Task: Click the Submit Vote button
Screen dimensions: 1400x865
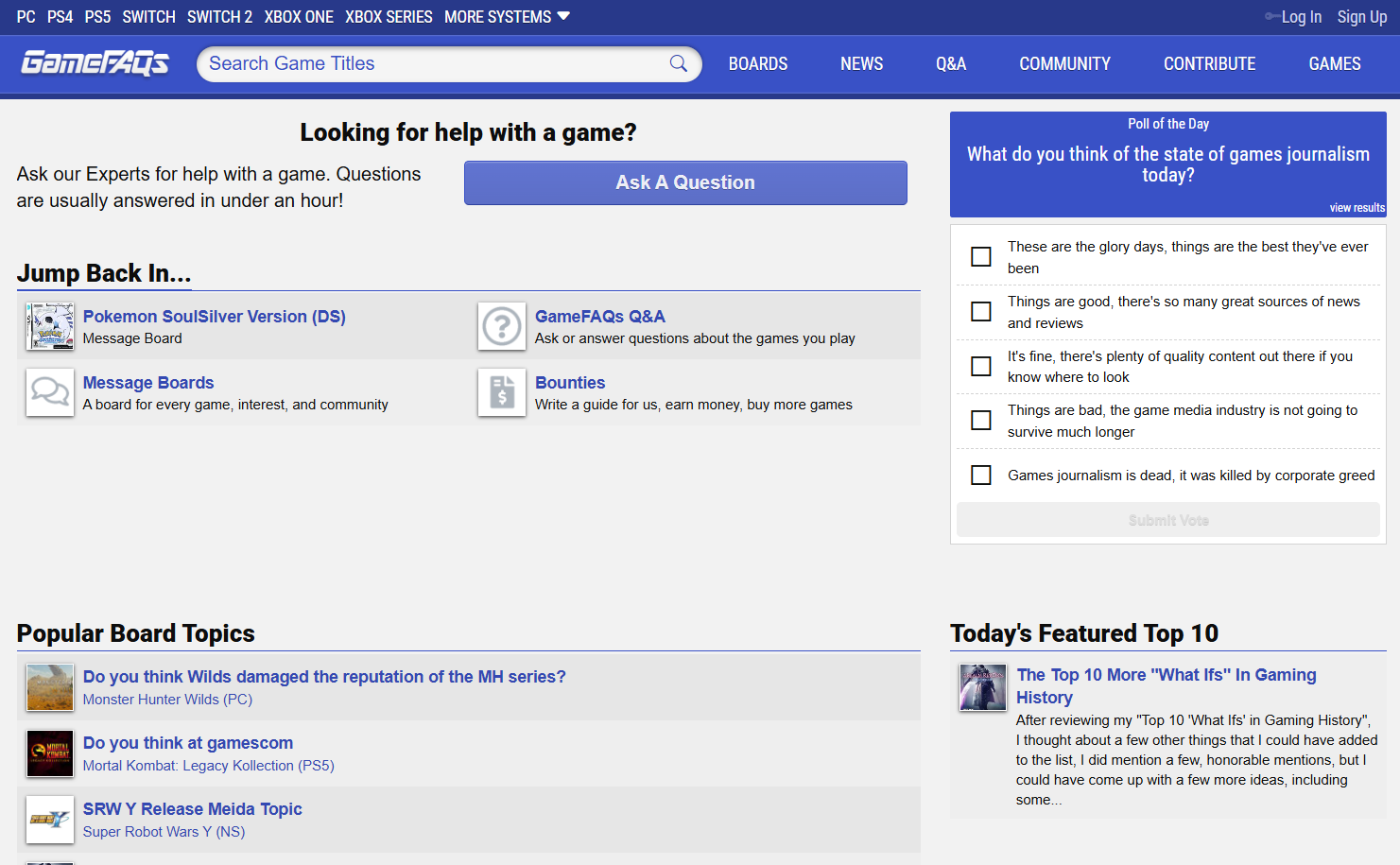Action: coord(1168,520)
